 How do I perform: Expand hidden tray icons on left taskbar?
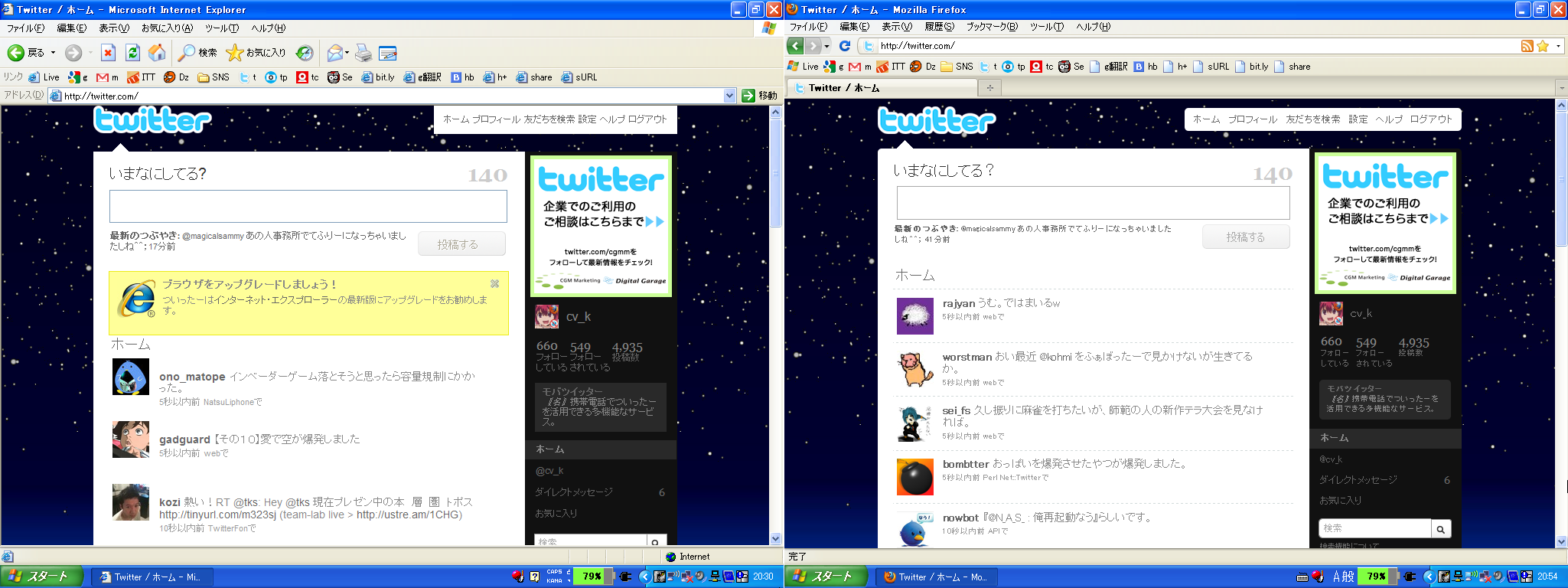coord(644,577)
